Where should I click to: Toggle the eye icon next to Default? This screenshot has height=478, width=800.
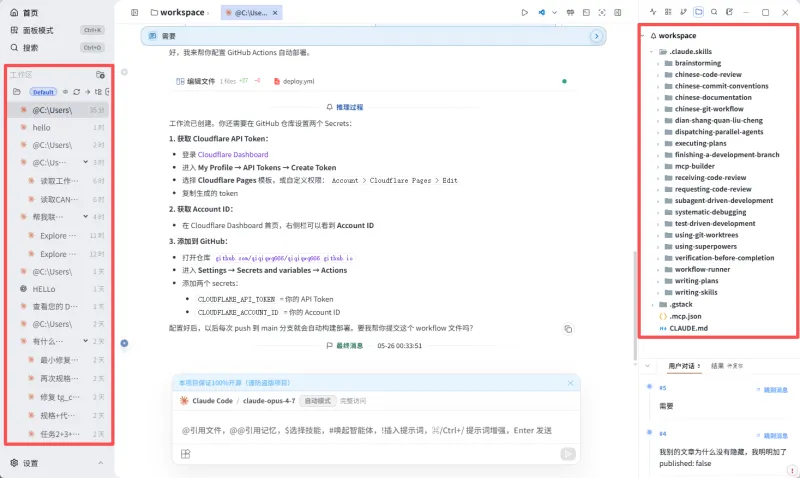[65, 92]
